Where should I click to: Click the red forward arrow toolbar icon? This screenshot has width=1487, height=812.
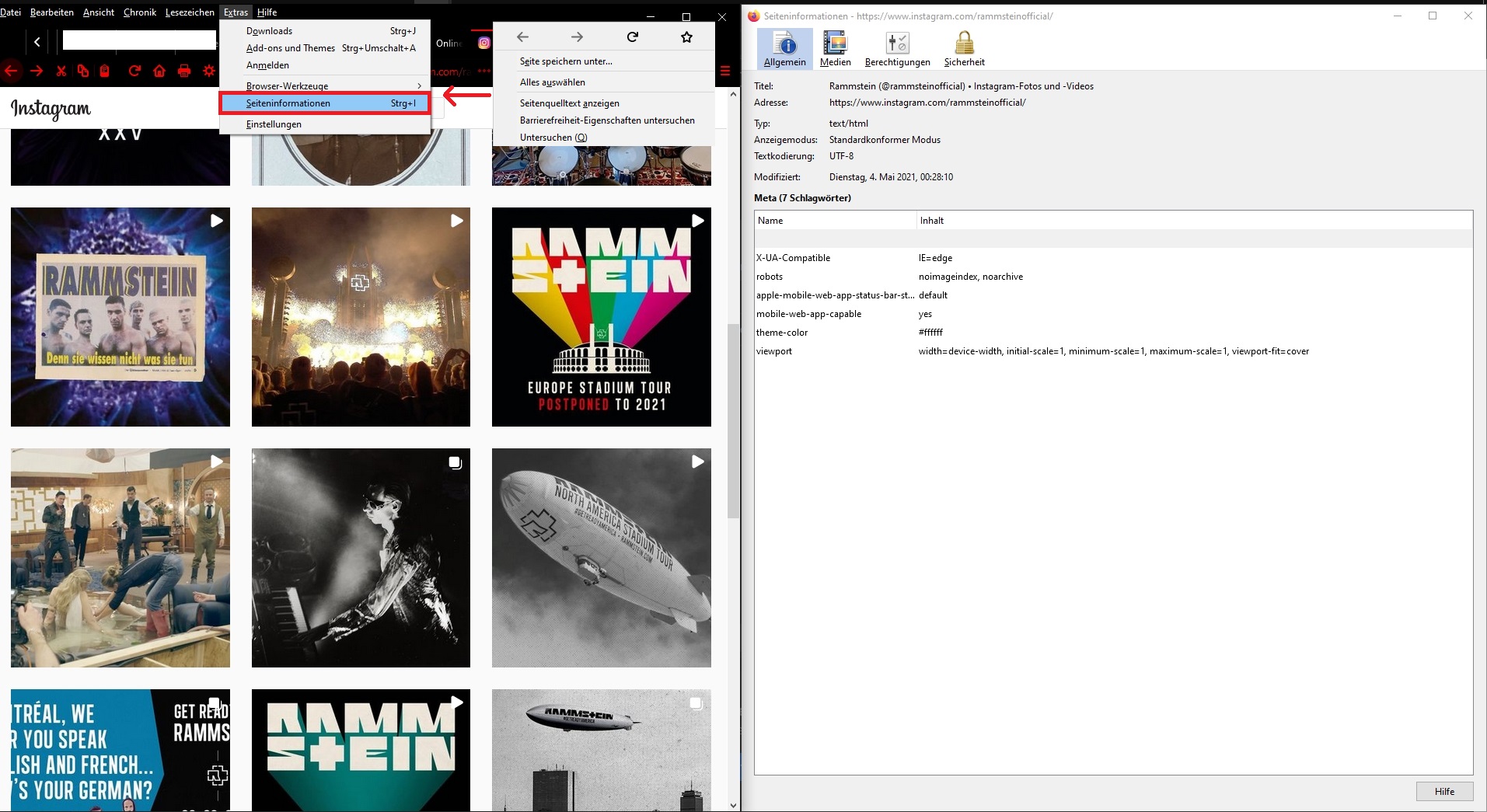tap(37, 71)
